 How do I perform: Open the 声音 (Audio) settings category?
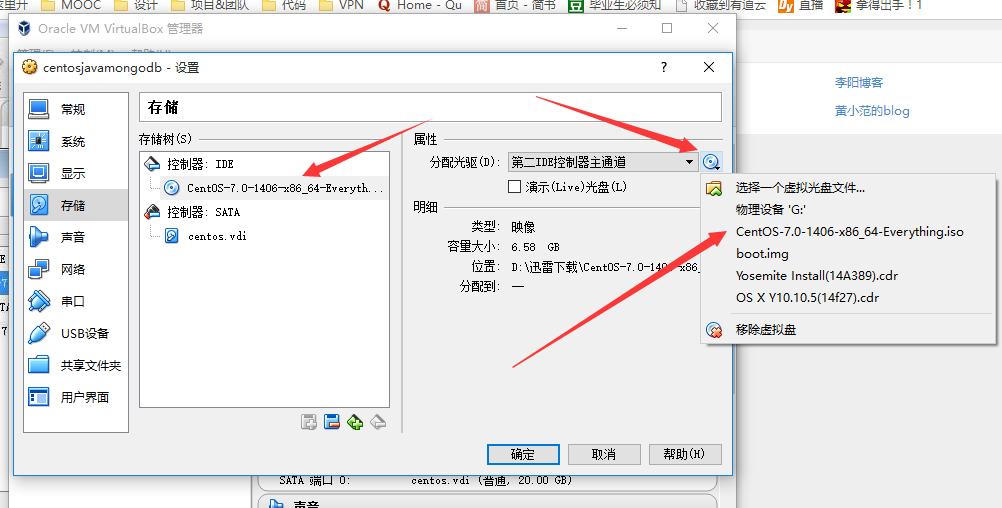coord(75,237)
